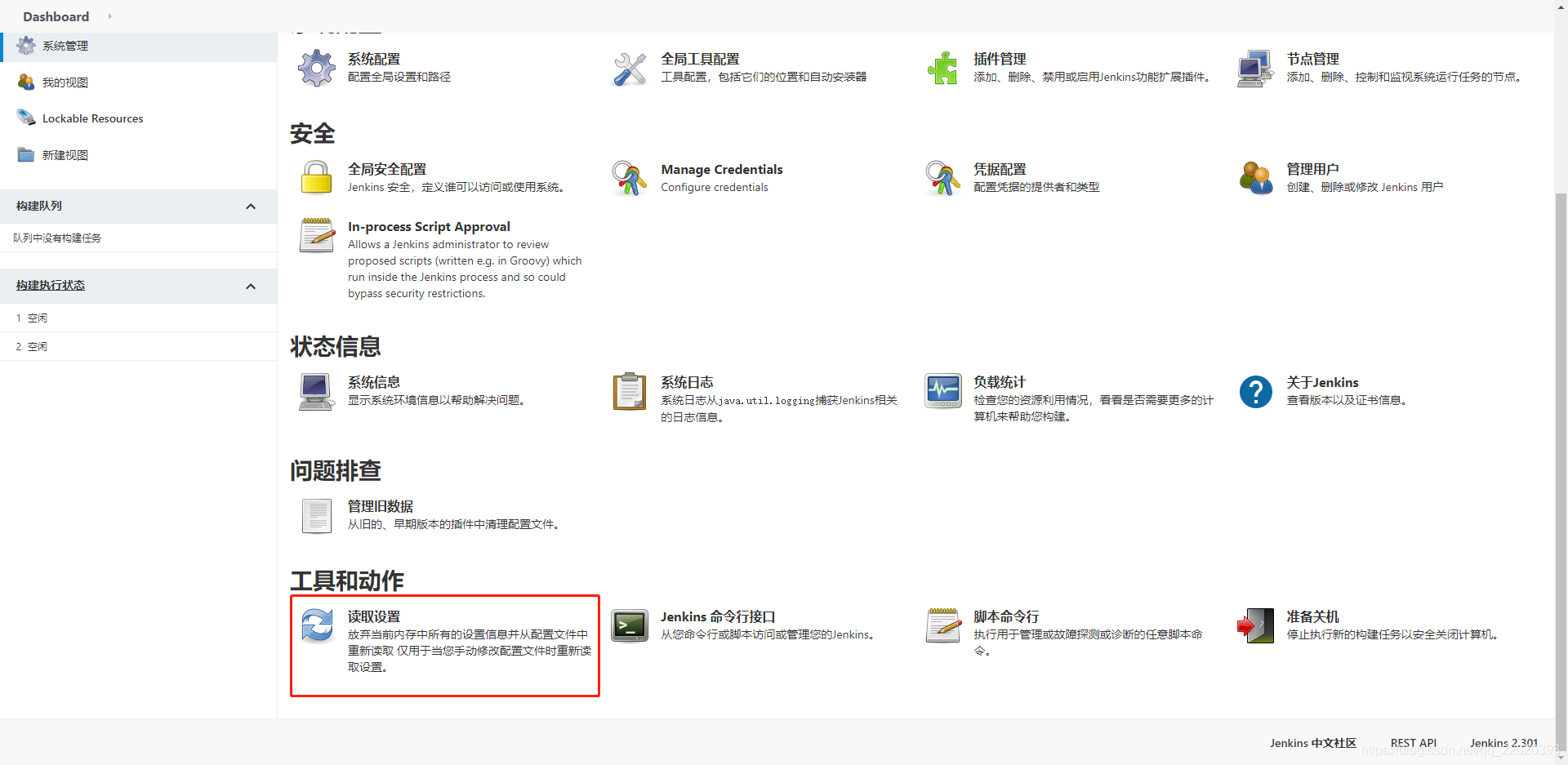This screenshot has width=1568, height=765.
Task: Click the 准备关机 shutdown icon
Action: [1256, 625]
